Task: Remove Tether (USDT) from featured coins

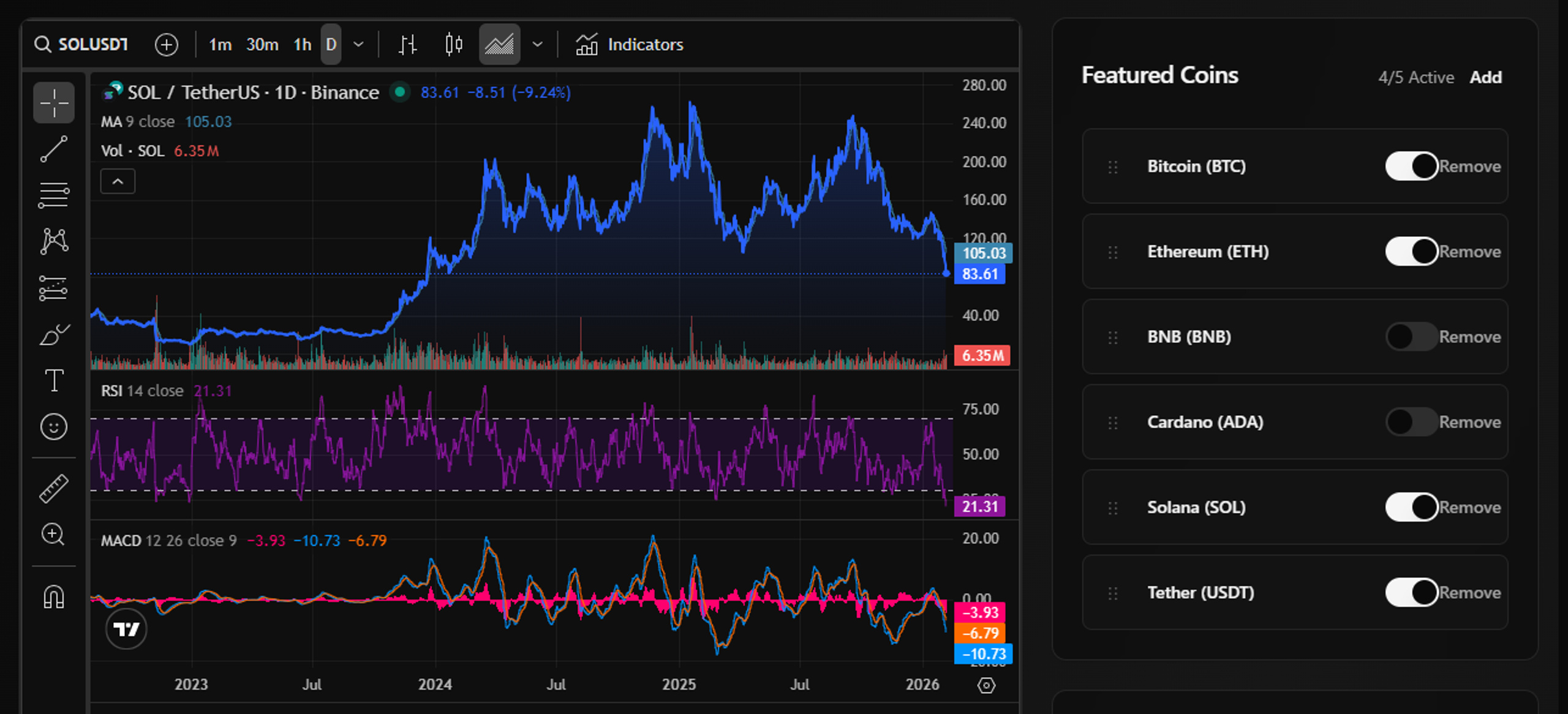Action: (x=1470, y=593)
